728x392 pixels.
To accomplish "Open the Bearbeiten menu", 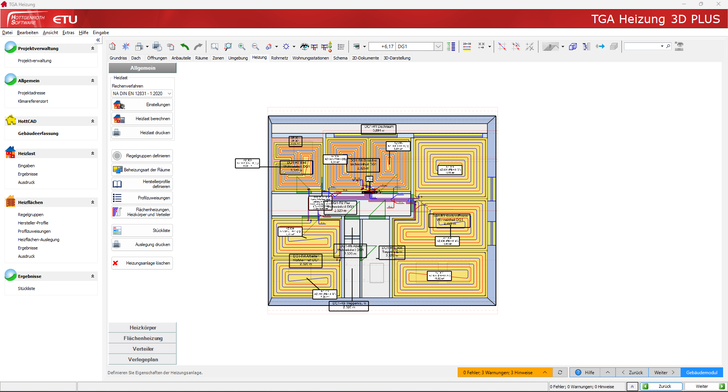I will tap(27, 33).
